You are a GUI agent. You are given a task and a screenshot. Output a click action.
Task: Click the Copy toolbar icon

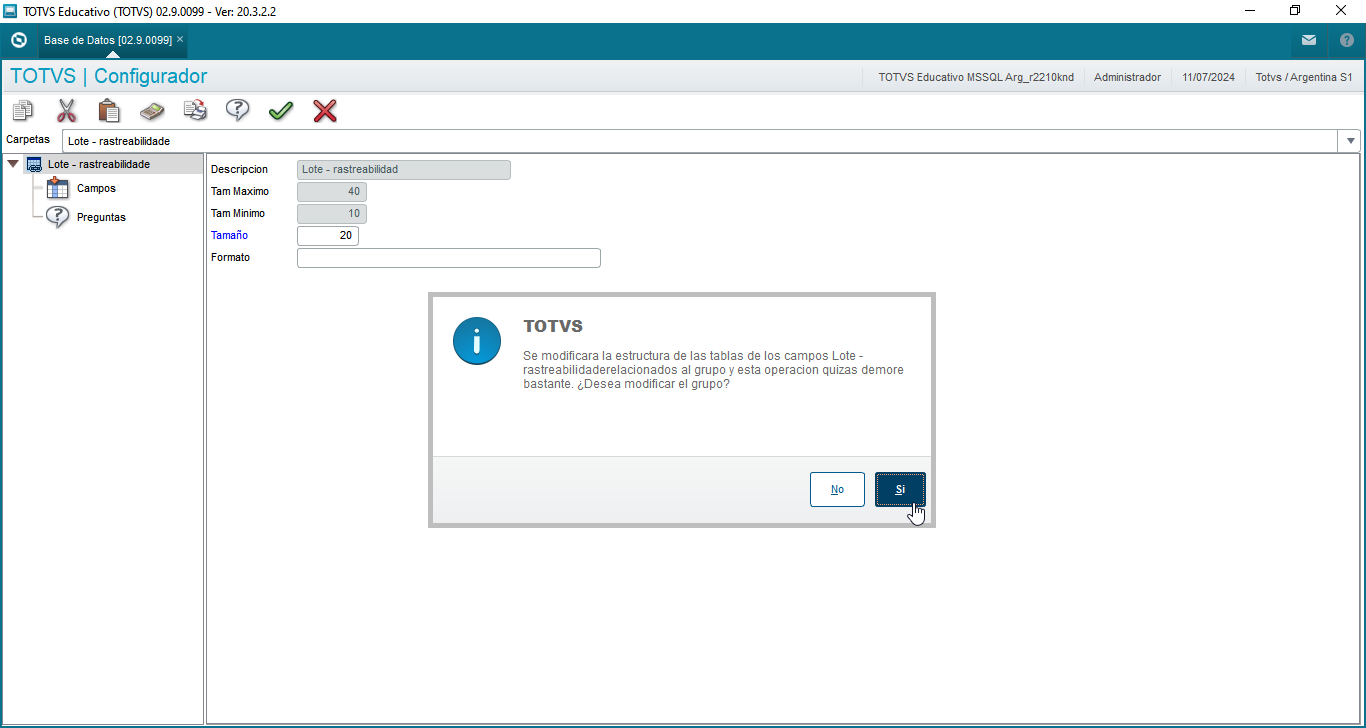click(x=22, y=110)
